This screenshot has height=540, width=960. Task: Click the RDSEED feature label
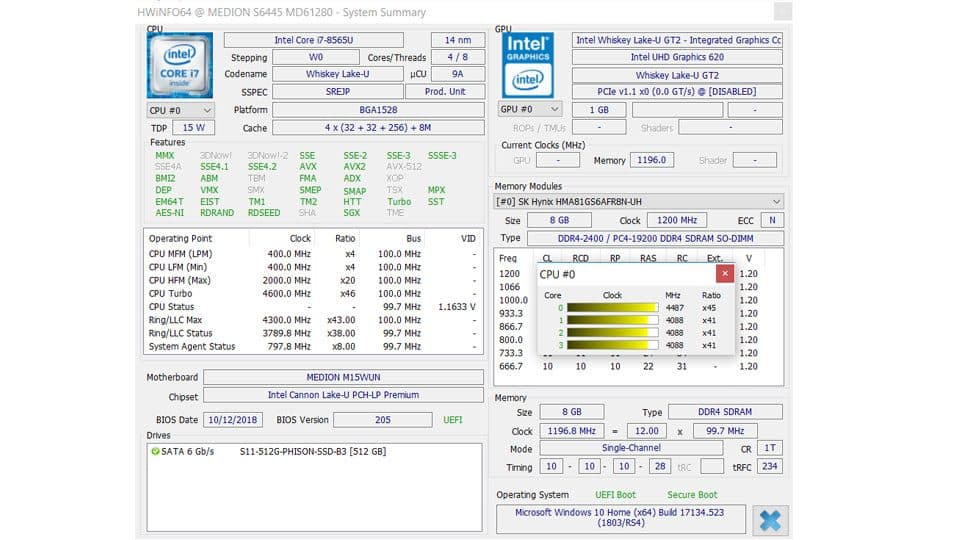click(x=264, y=212)
